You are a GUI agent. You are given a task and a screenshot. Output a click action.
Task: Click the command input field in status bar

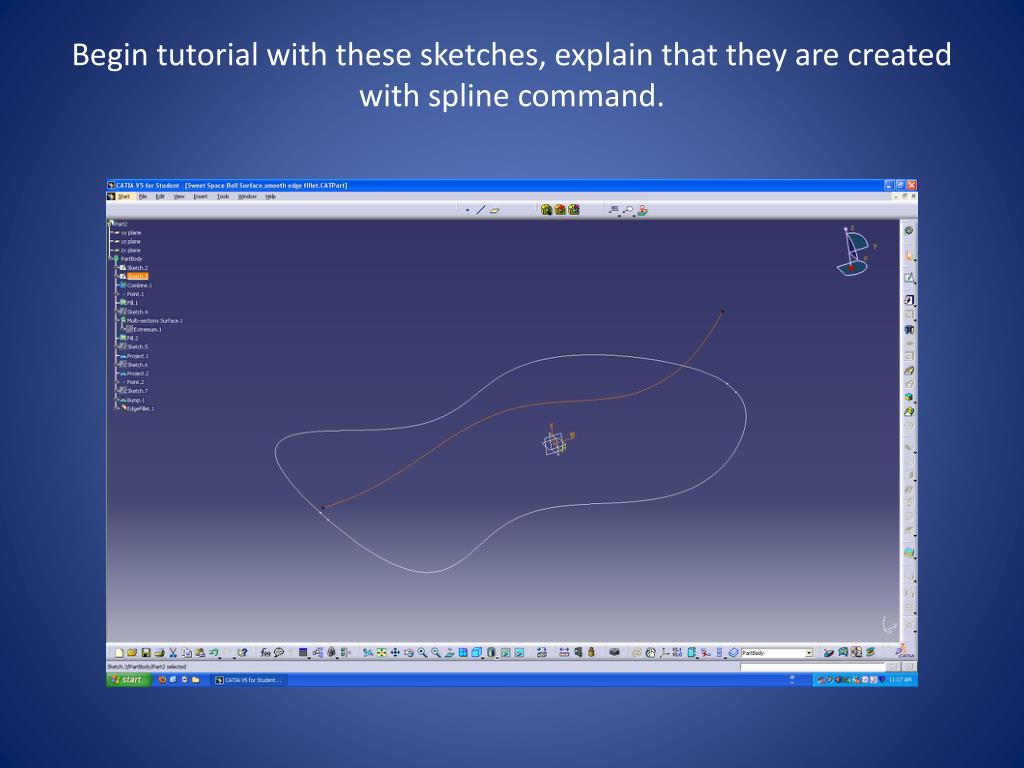click(813, 666)
